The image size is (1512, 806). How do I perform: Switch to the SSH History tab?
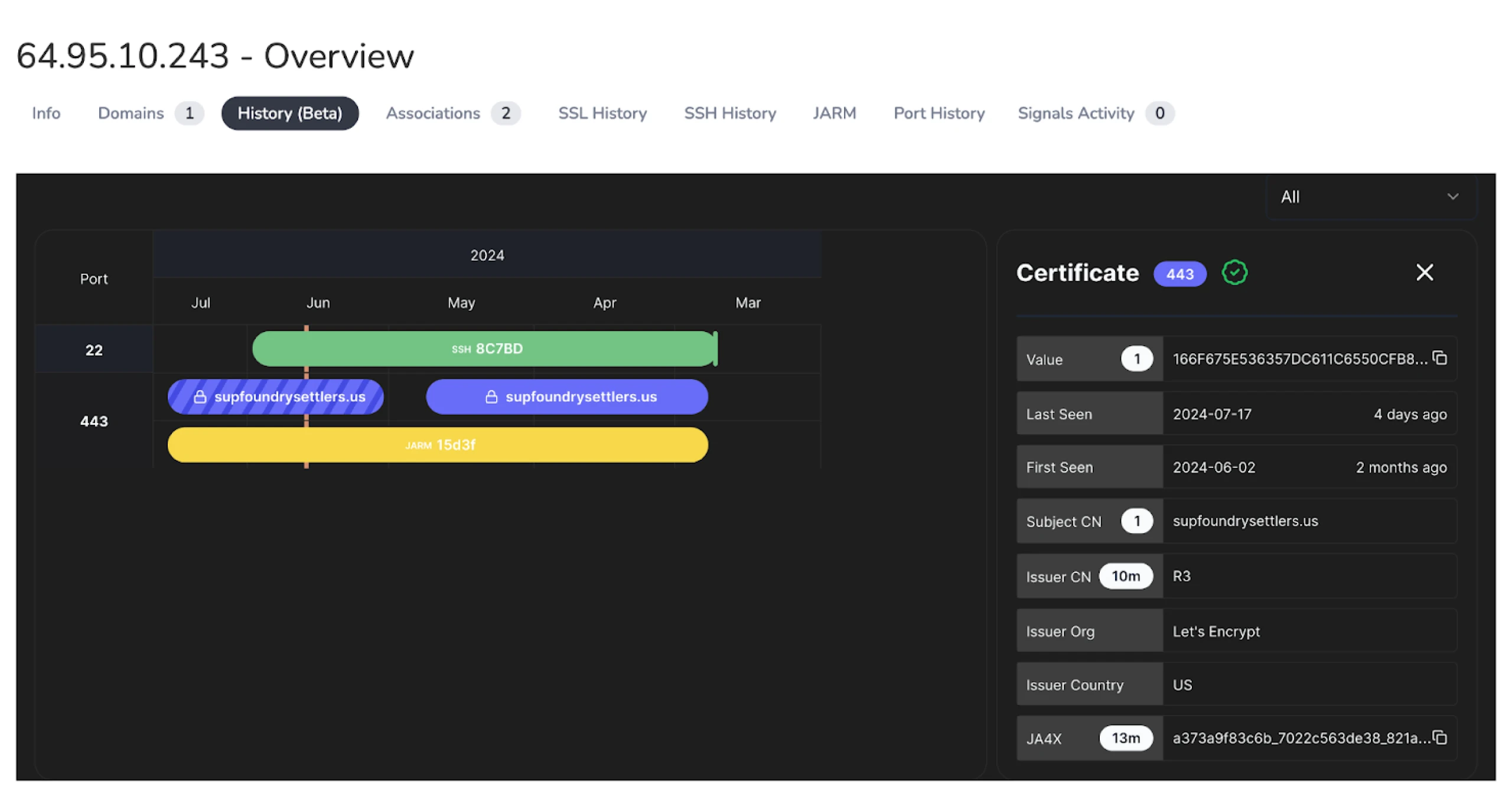(730, 112)
